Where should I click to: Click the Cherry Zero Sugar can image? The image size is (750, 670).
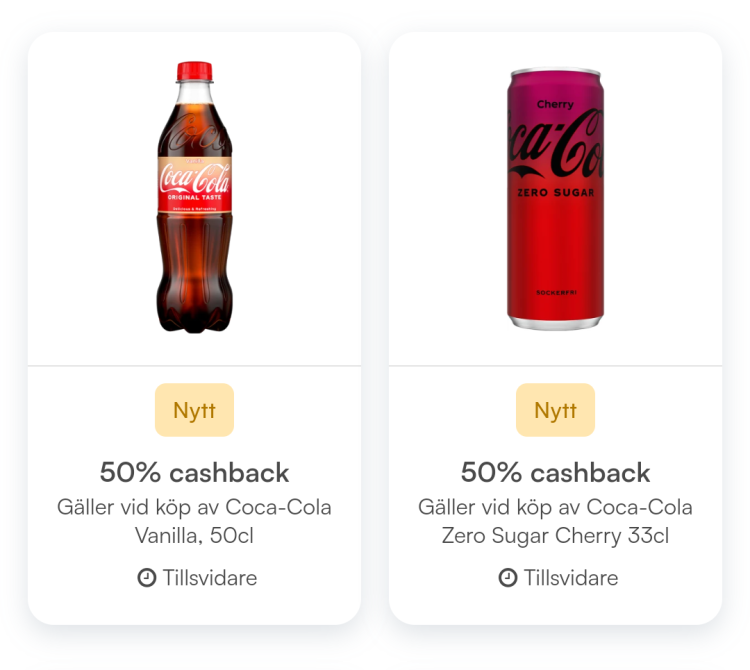tap(555, 198)
